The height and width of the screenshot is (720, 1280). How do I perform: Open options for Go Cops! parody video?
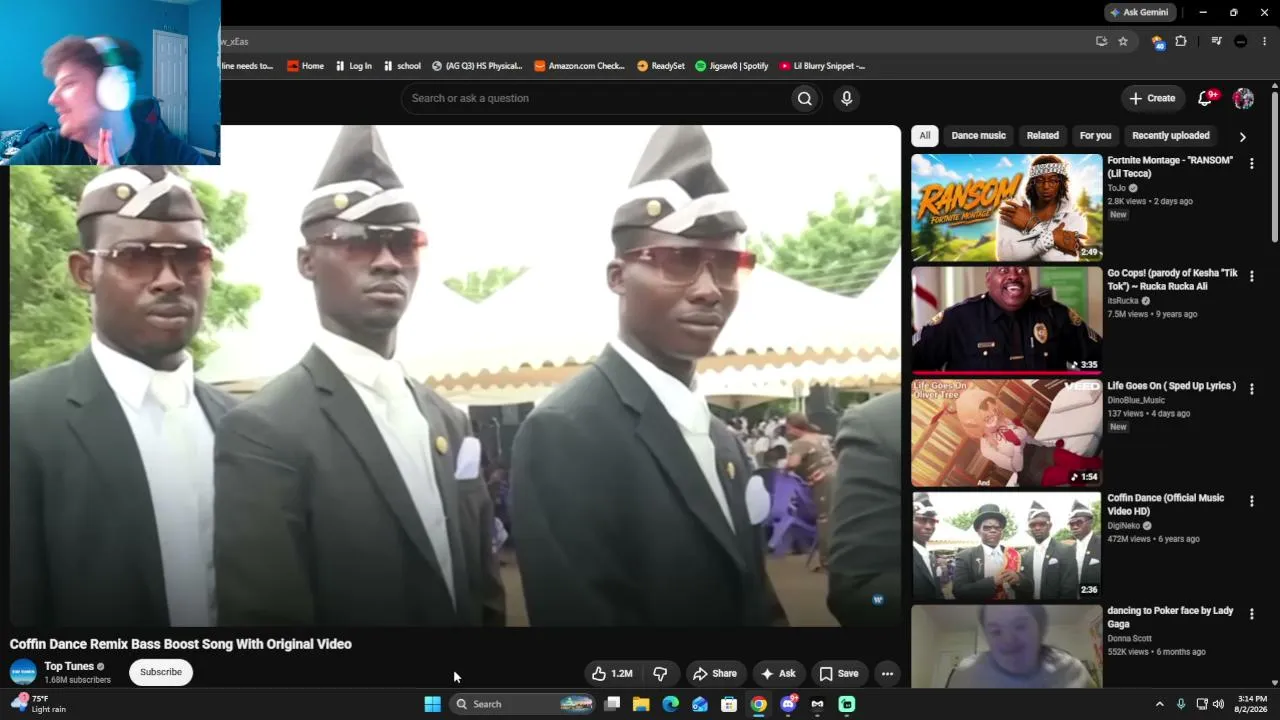pyautogui.click(x=1251, y=276)
